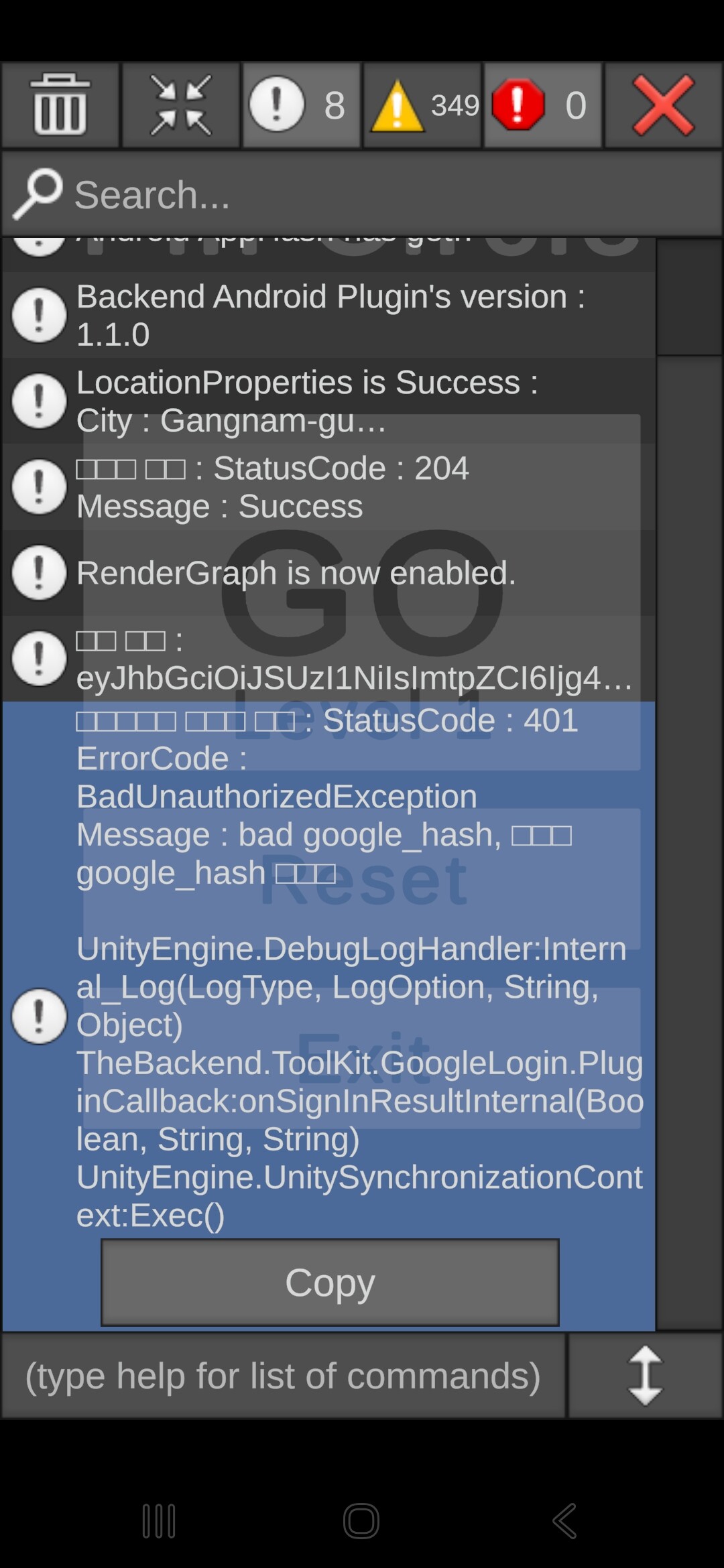The height and width of the screenshot is (1568, 724).
Task: Toggle info logs filter showing 8
Action: coord(301,105)
